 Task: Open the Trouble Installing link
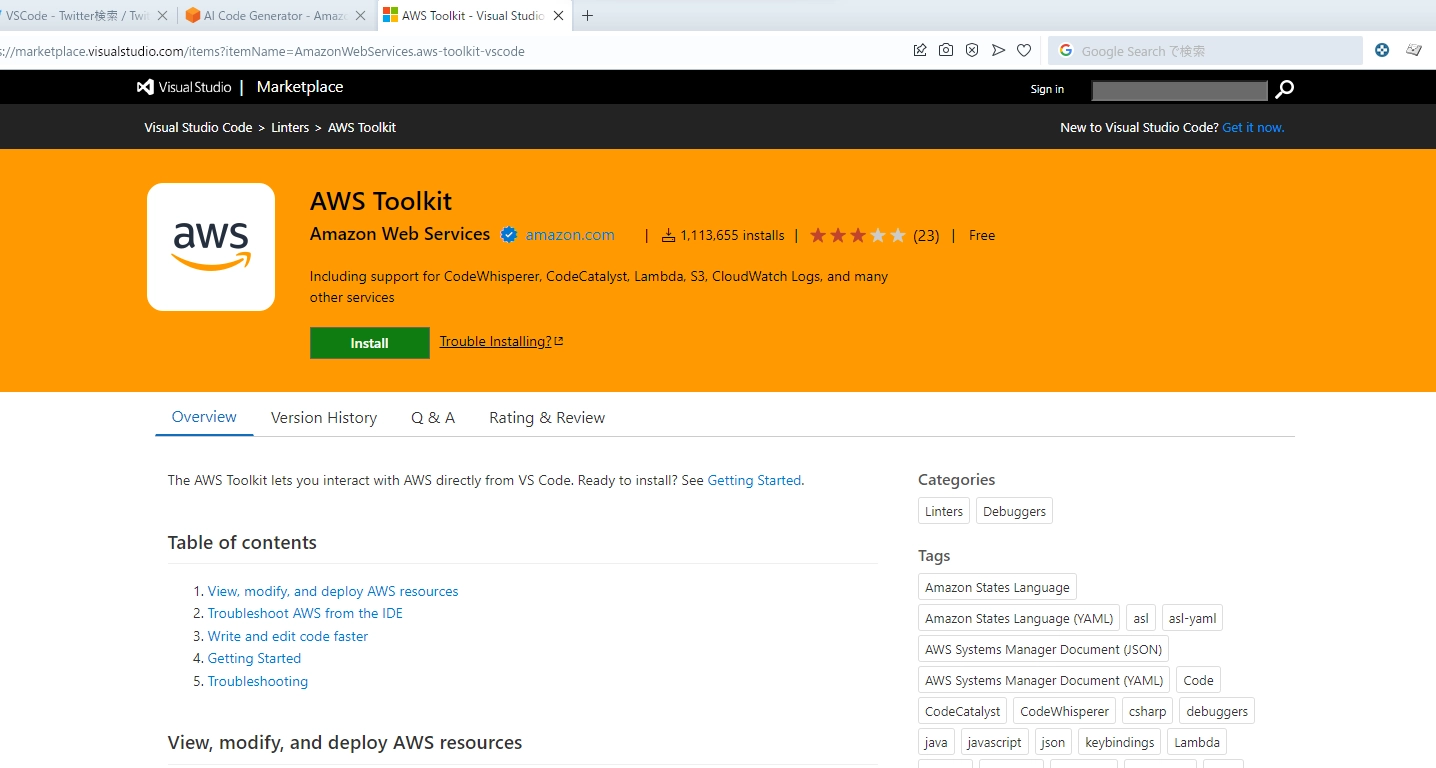(x=495, y=341)
